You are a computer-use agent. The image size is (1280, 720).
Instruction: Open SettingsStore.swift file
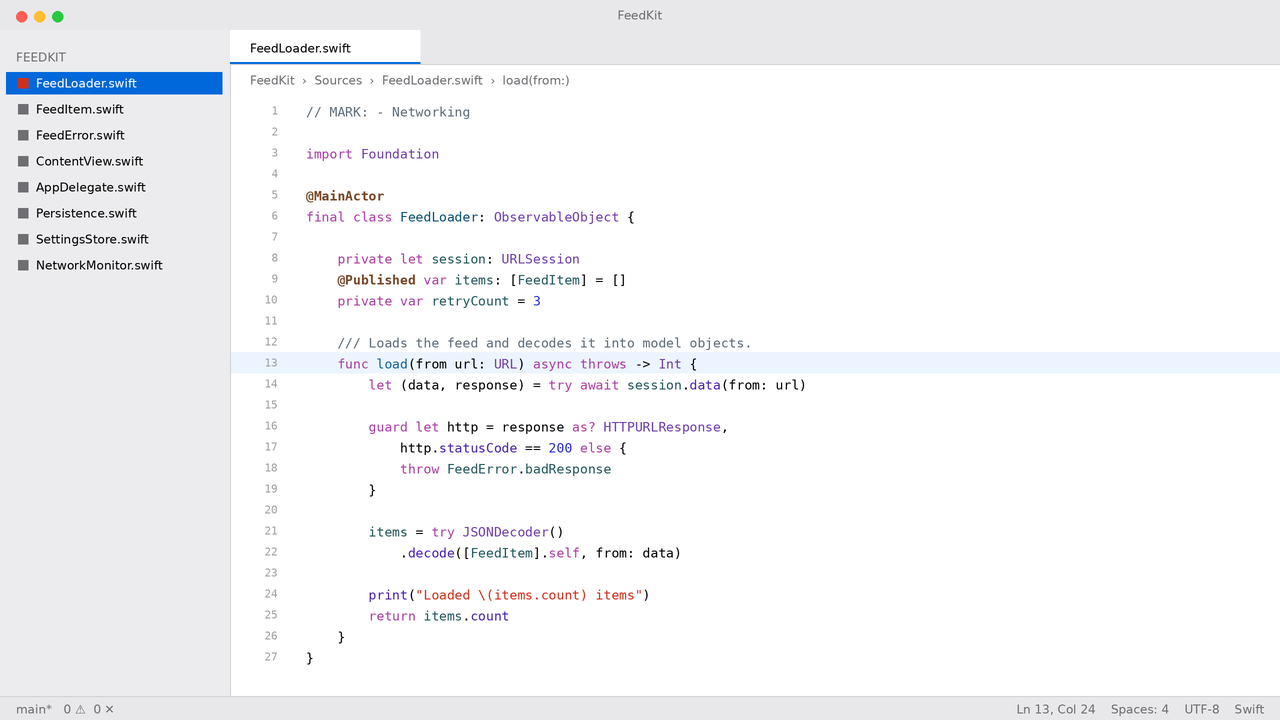(x=114, y=239)
